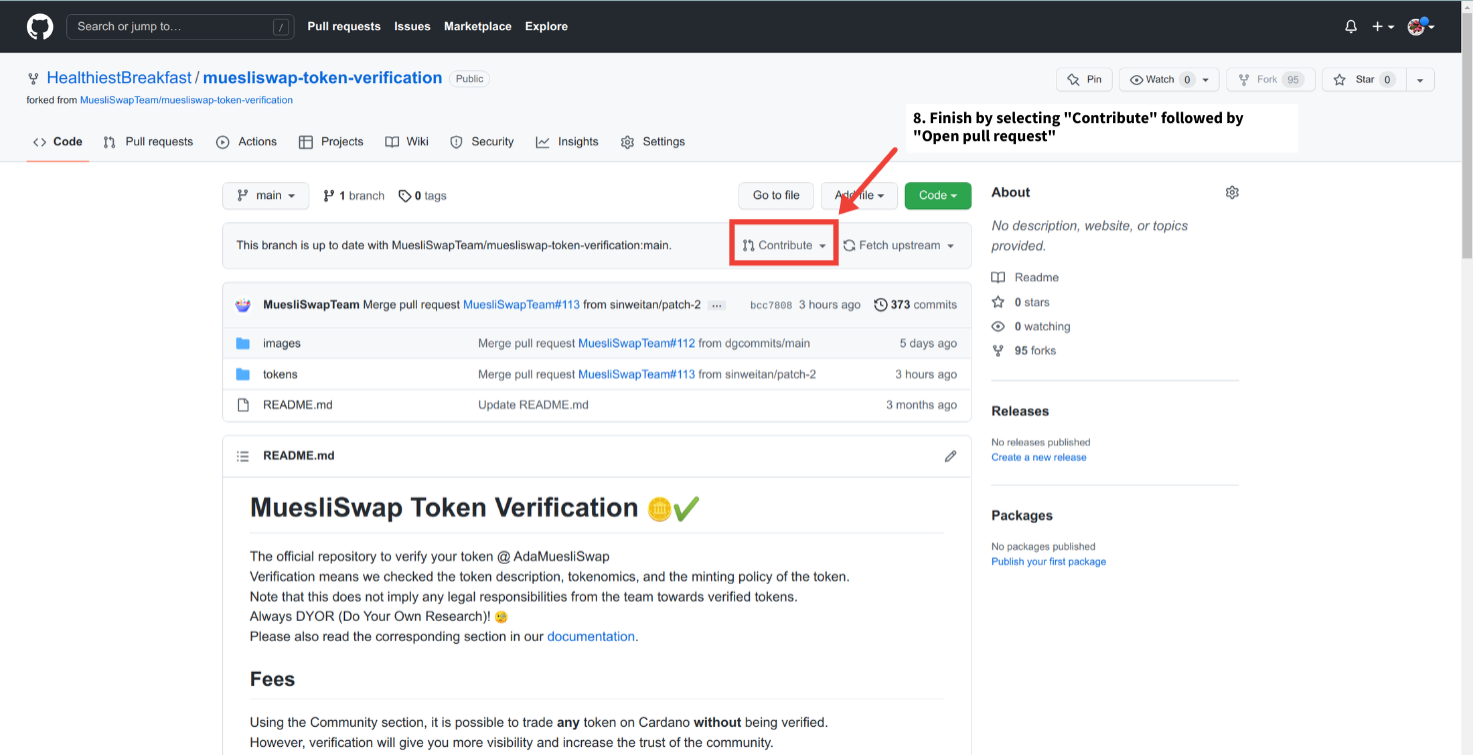1473x755 pixels.
Task: Open commit hash bcc7808
Action: click(x=771, y=305)
